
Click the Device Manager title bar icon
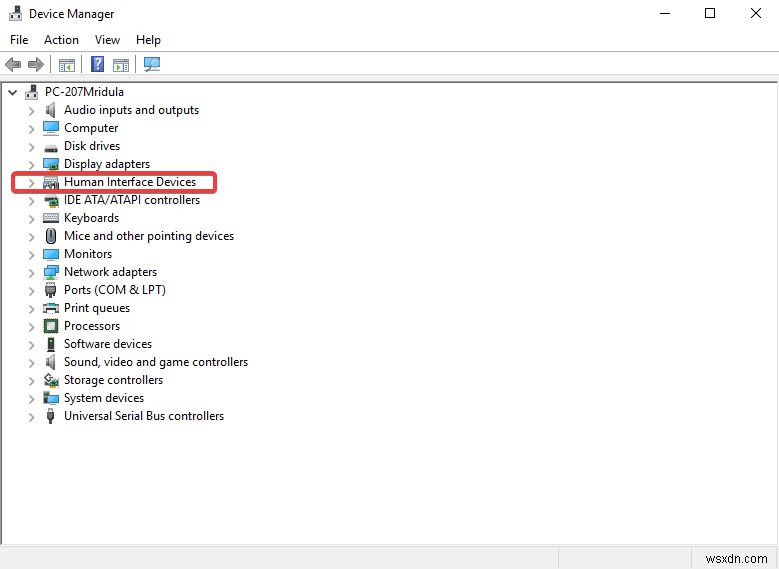[15, 13]
